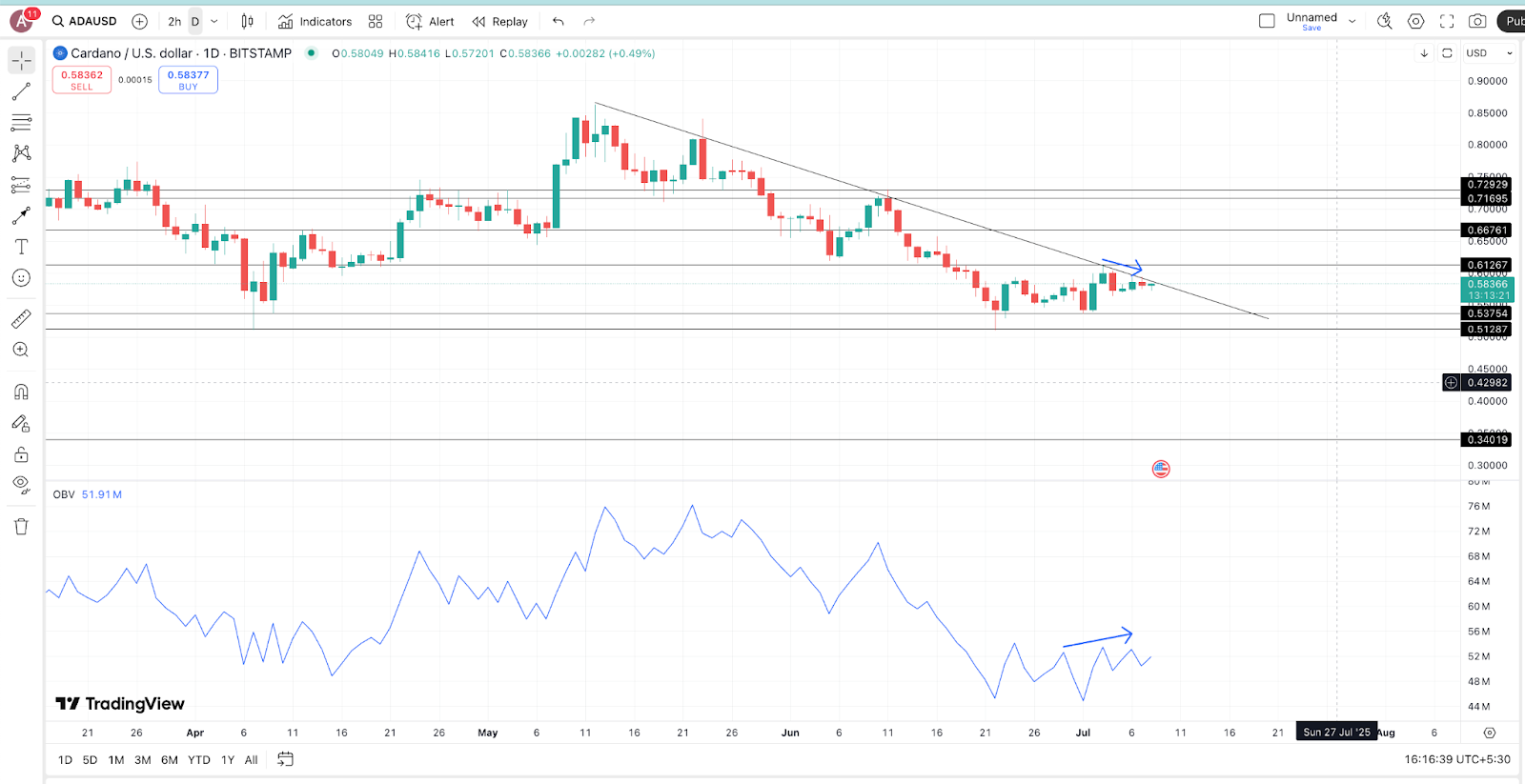Enter fullscreen mode

coord(1447,21)
